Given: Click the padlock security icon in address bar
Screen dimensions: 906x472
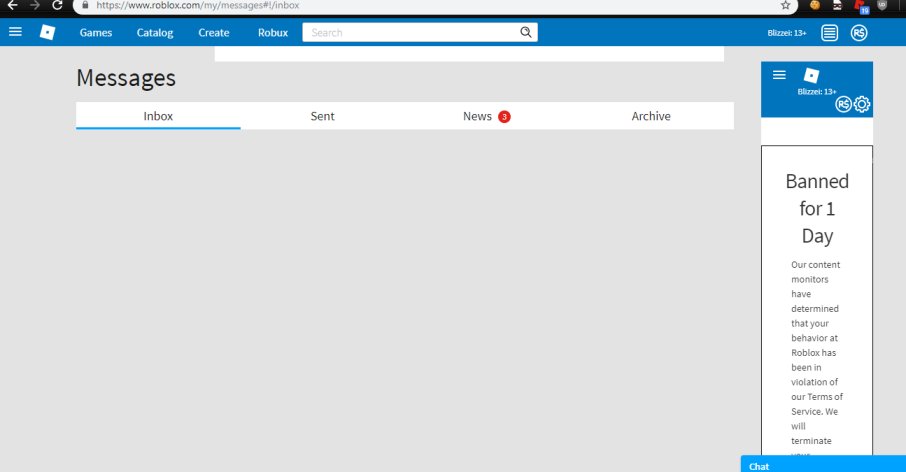Looking at the screenshot, I should (86, 5).
